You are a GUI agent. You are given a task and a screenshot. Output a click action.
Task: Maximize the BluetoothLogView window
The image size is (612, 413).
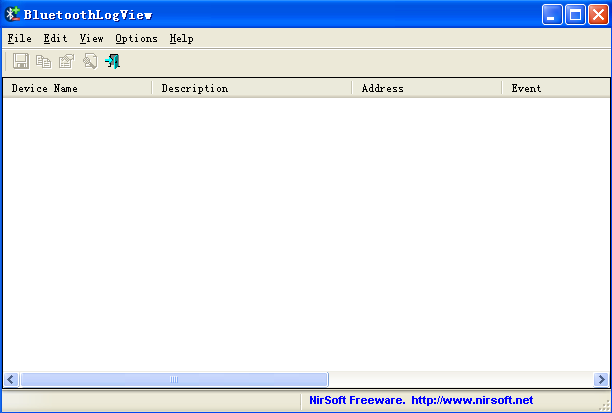click(575, 14)
